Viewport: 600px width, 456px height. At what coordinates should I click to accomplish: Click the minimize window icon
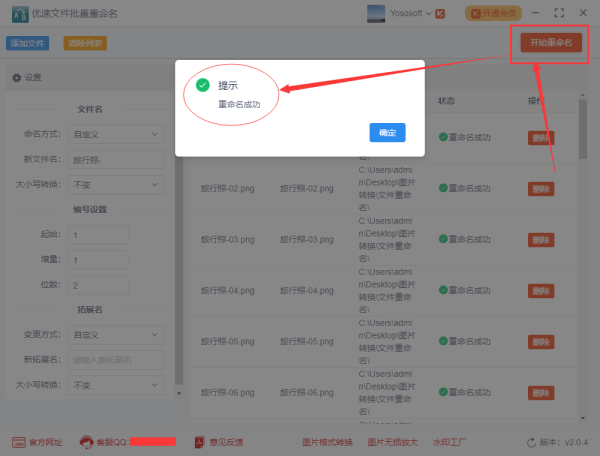tap(535, 13)
